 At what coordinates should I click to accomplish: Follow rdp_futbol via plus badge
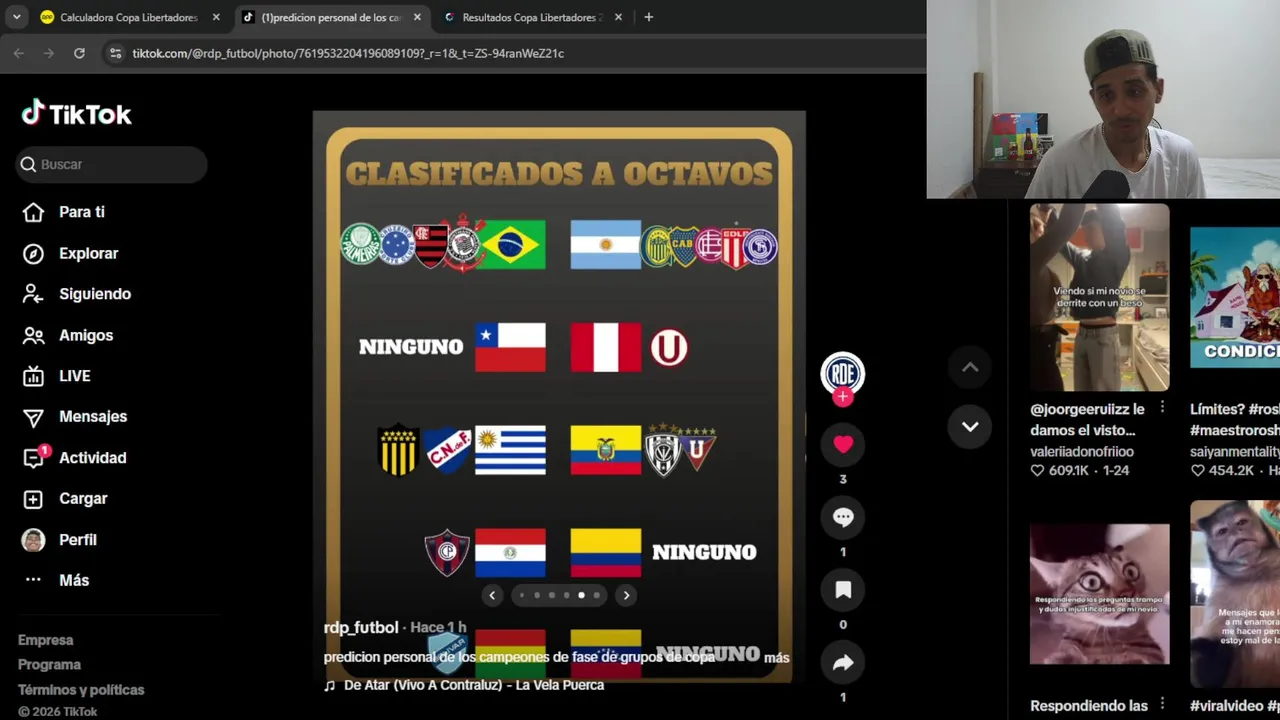843,397
